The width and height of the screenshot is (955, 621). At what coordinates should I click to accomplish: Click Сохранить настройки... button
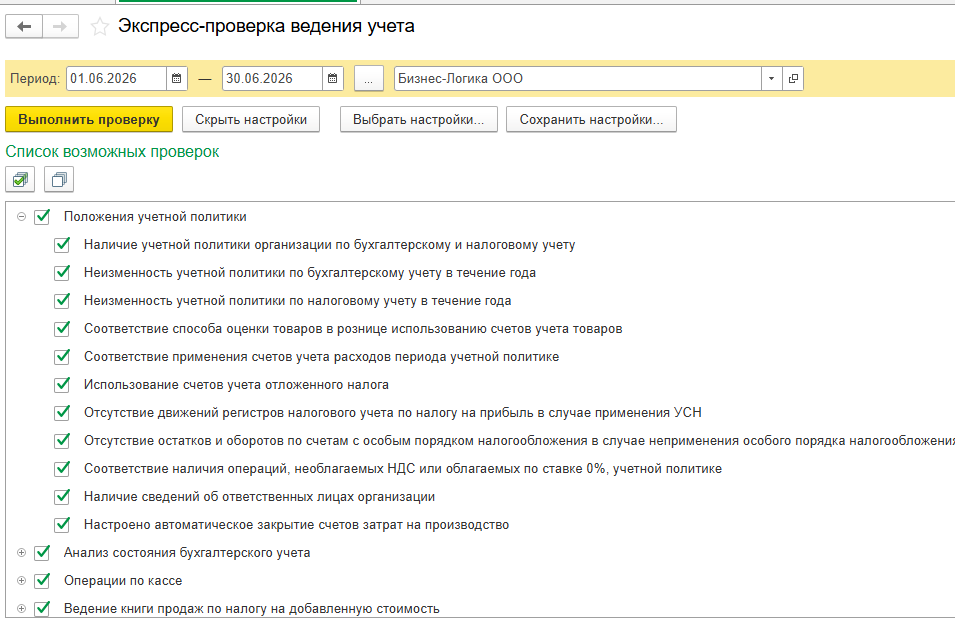(x=591, y=119)
